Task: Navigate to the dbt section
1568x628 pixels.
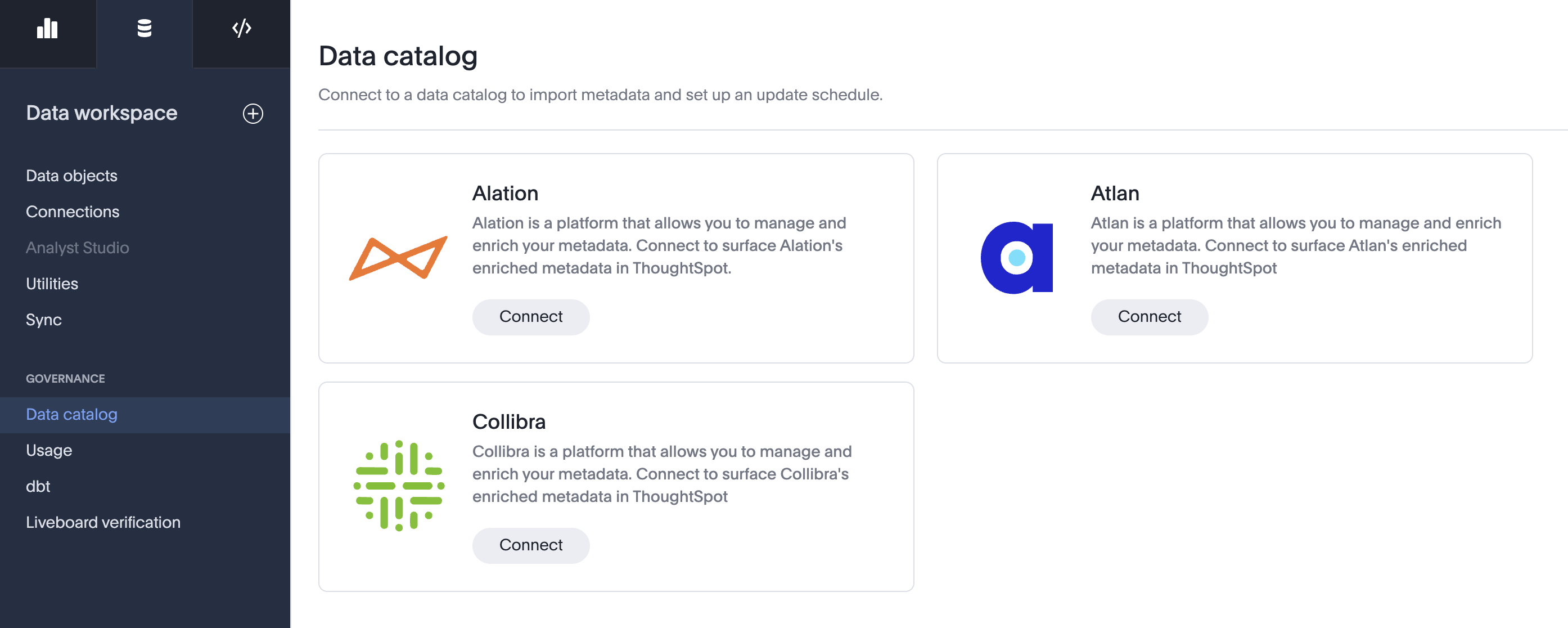Action: pos(38,486)
